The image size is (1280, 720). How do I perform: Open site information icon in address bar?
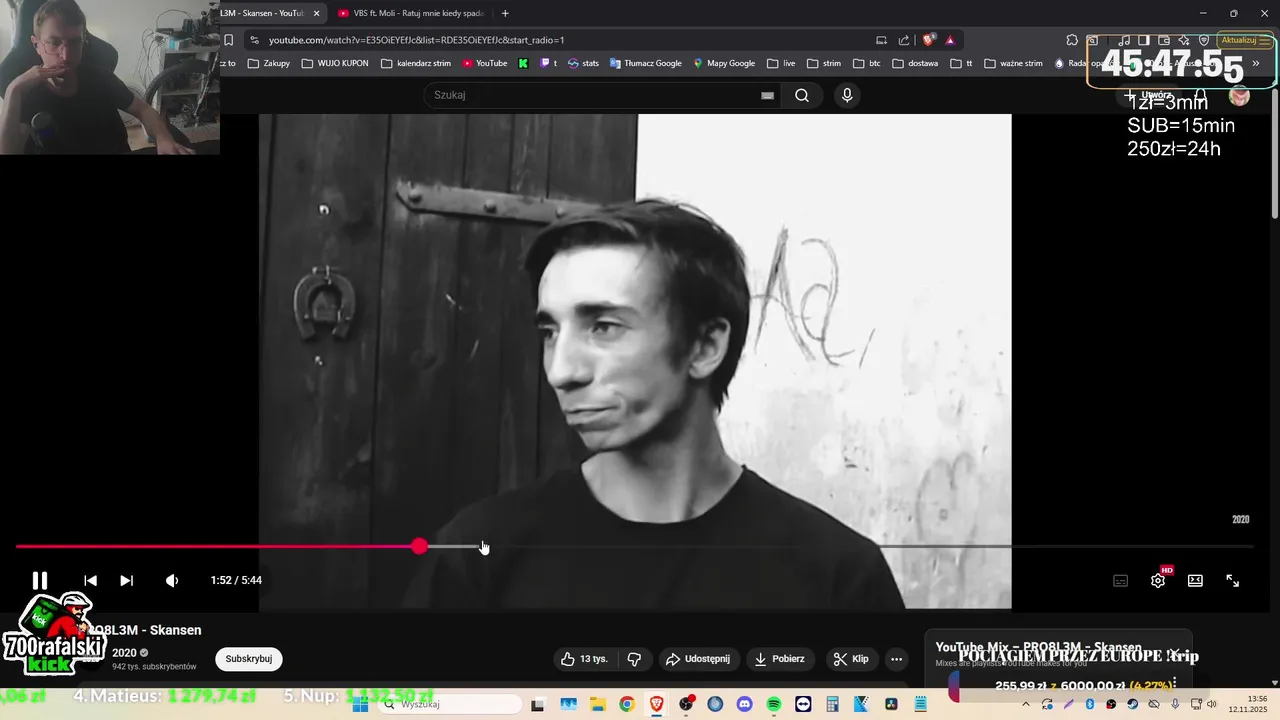point(254,40)
